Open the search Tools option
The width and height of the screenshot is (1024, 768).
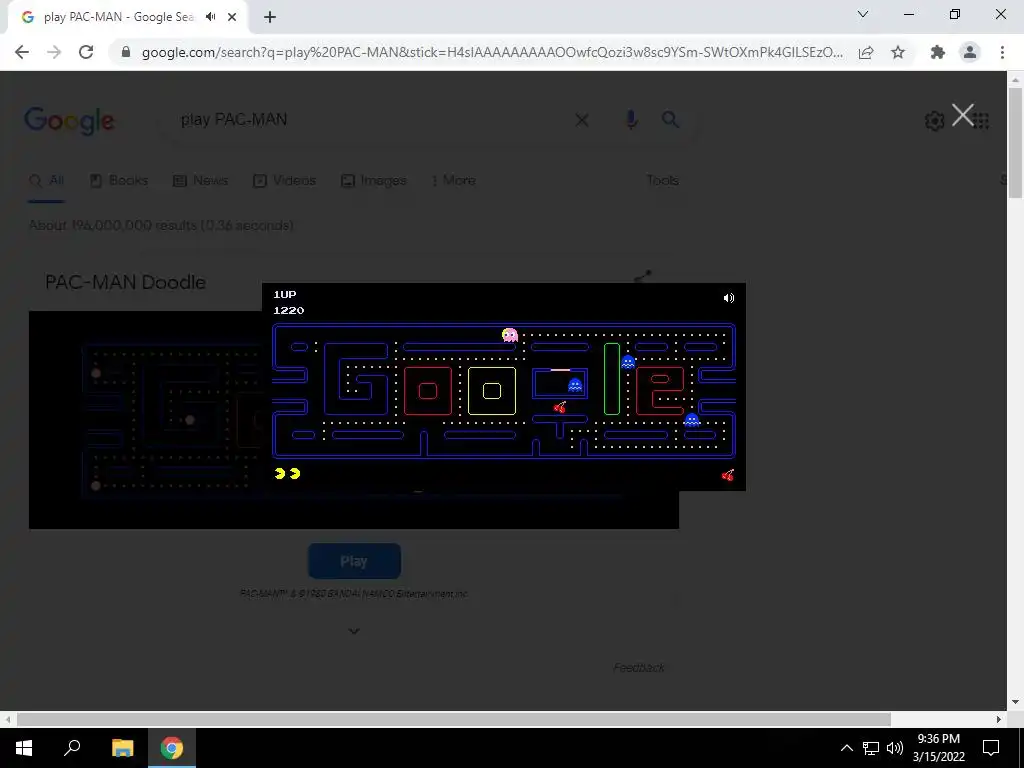pyautogui.click(x=662, y=180)
